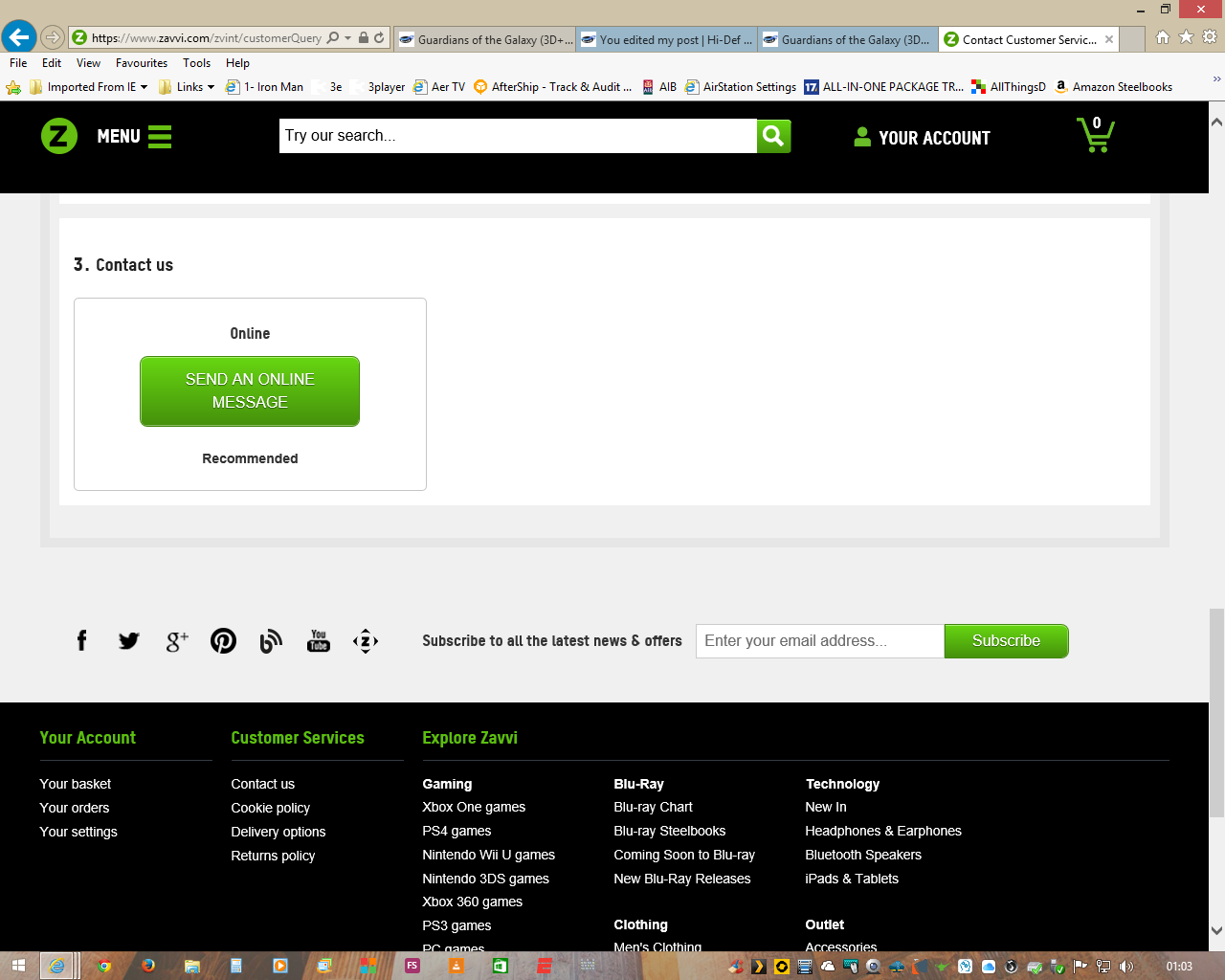Screen dimensions: 1225x980
Task: Open the Cookie policy link
Action: click(270, 808)
